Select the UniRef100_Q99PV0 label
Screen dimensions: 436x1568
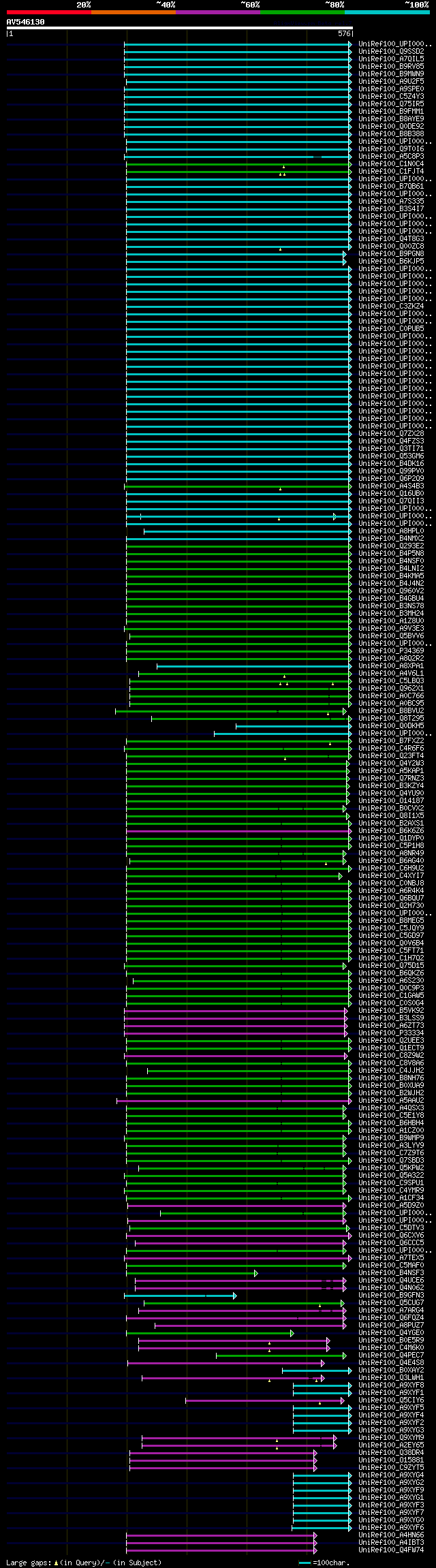coord(391,471)
